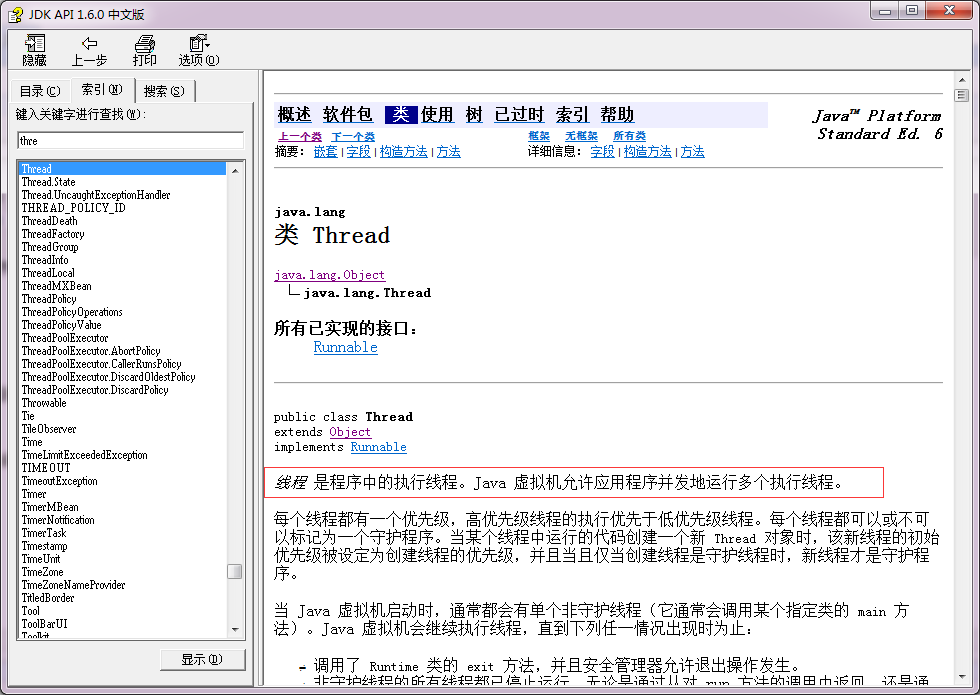Open the 已过时 (Deprecated) navigation link
This screenshot has height=695, width=980.
coord(519,115)
